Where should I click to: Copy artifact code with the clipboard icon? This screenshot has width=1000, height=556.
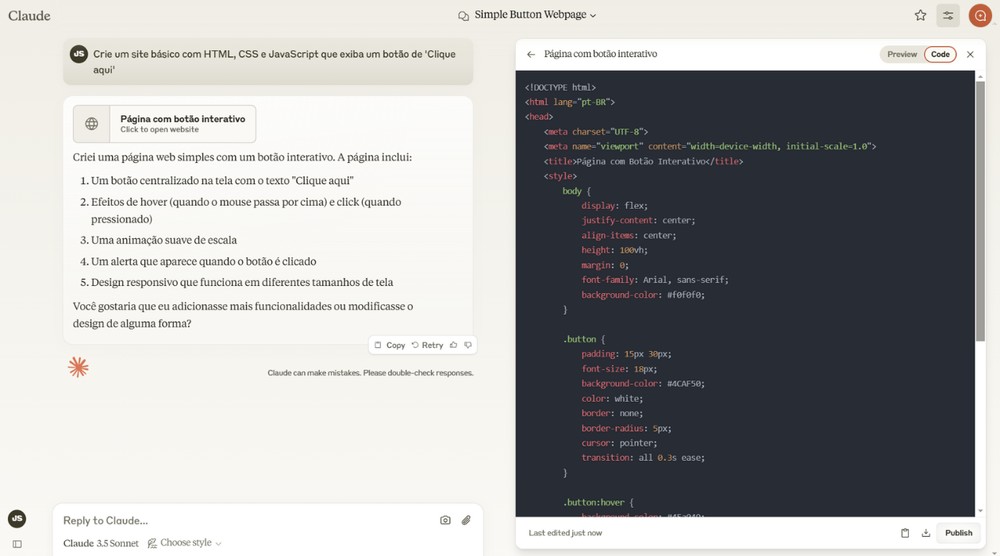tap(905, 533)
